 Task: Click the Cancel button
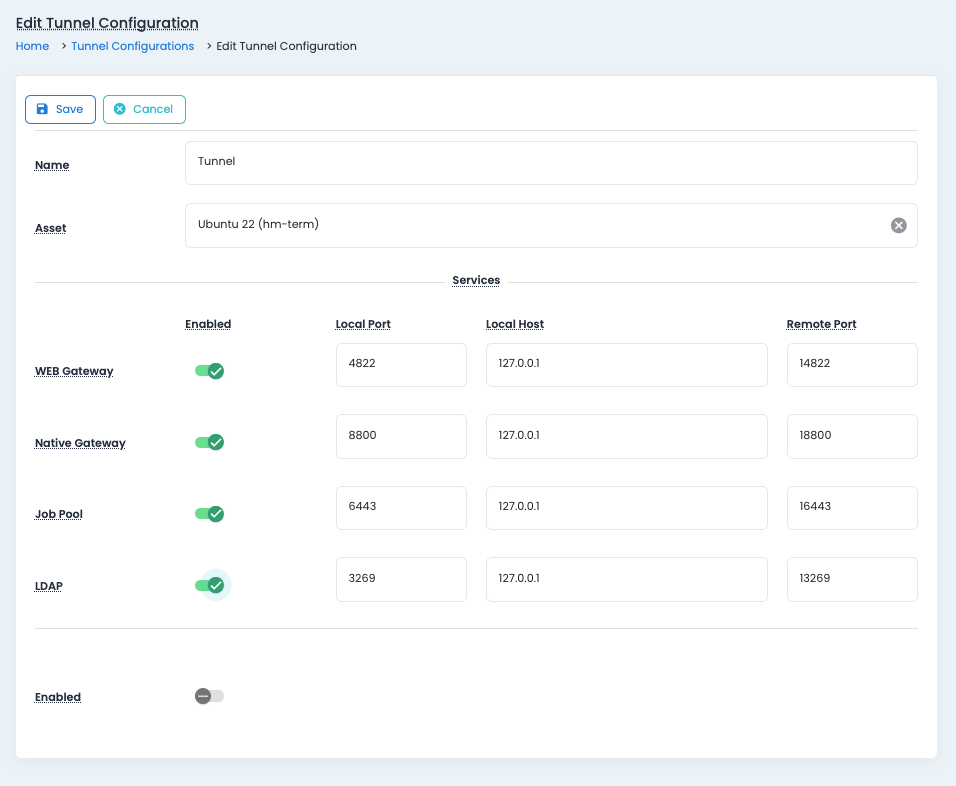144,109
